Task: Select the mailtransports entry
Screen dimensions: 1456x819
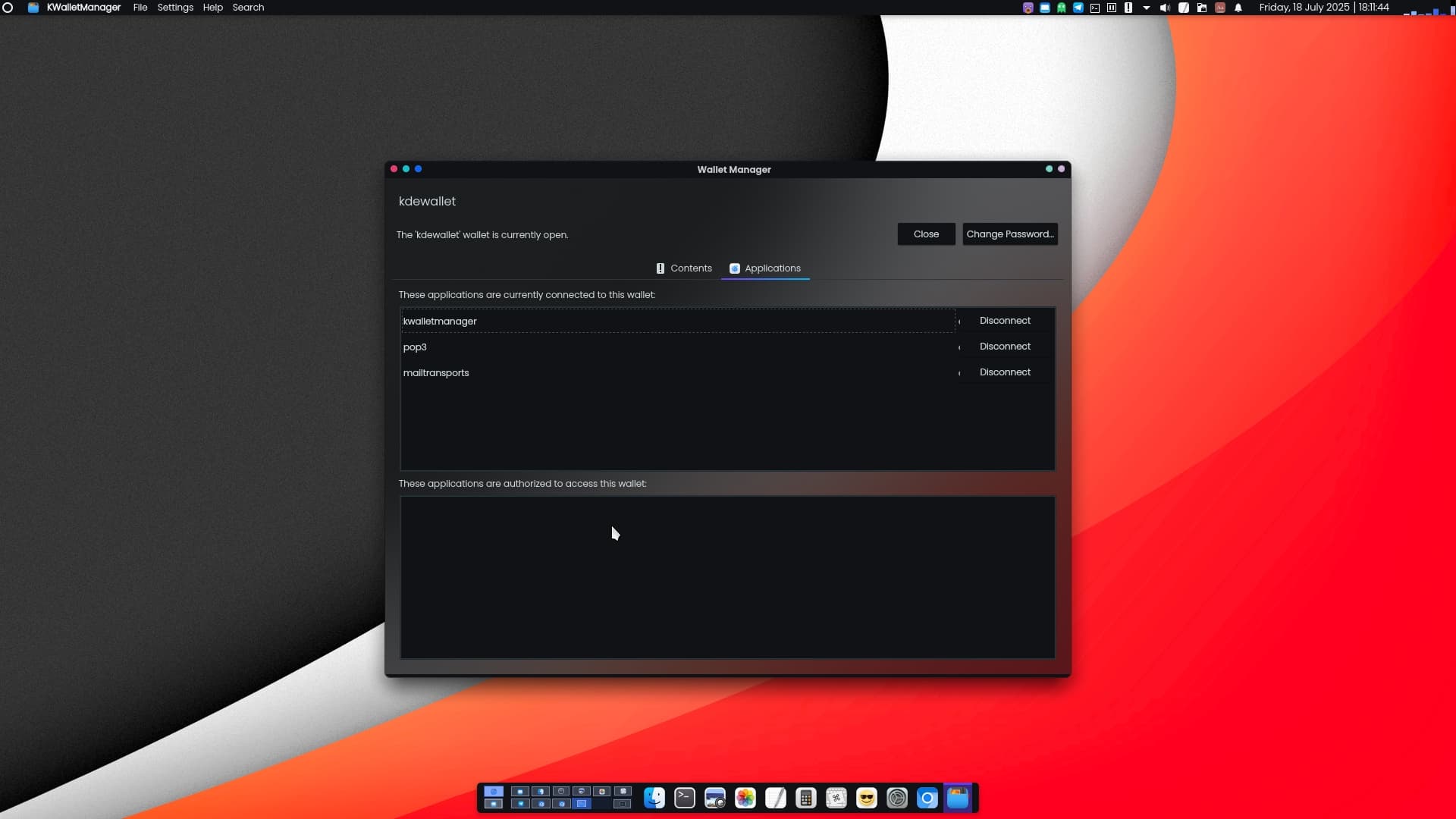Action: (x=678, y=373)
